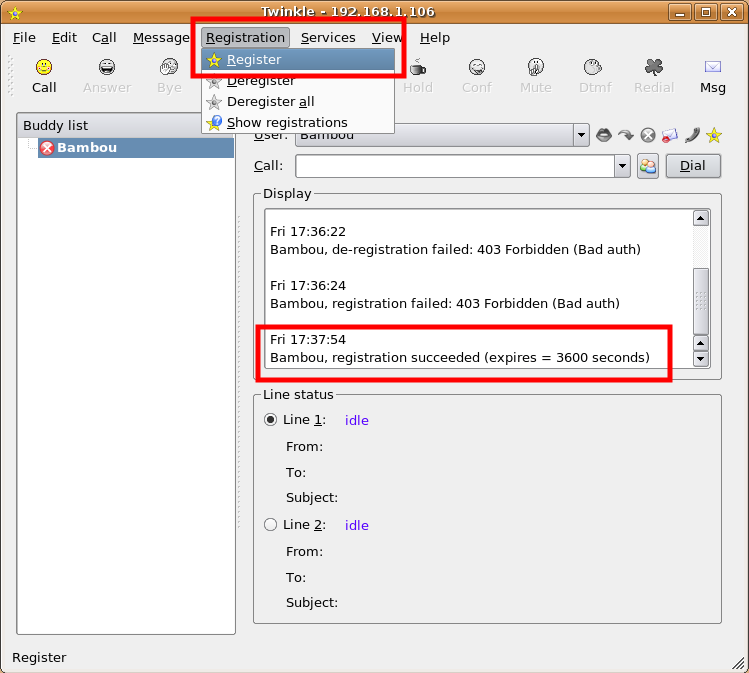
Task: Open the Help menu
Action: (435, 38)
